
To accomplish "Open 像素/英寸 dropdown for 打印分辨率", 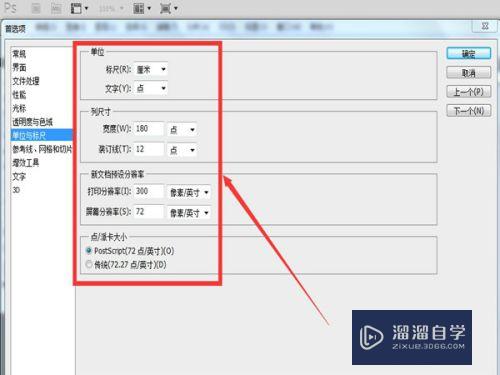I will click(189, 192).
